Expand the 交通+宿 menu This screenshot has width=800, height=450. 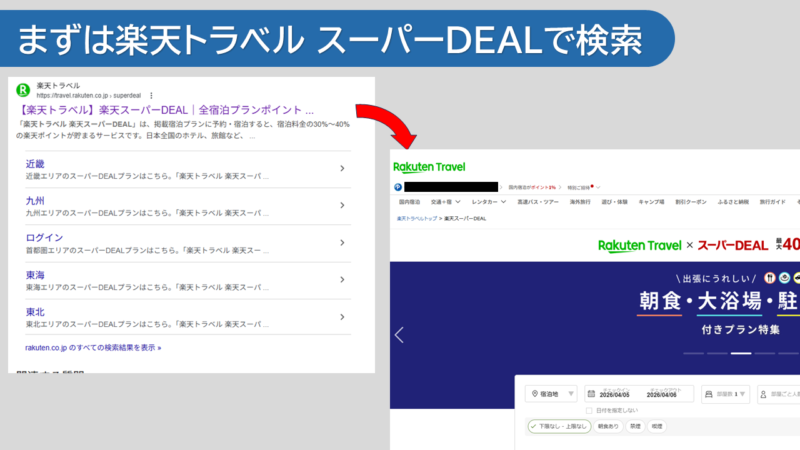tap(445, 202)
